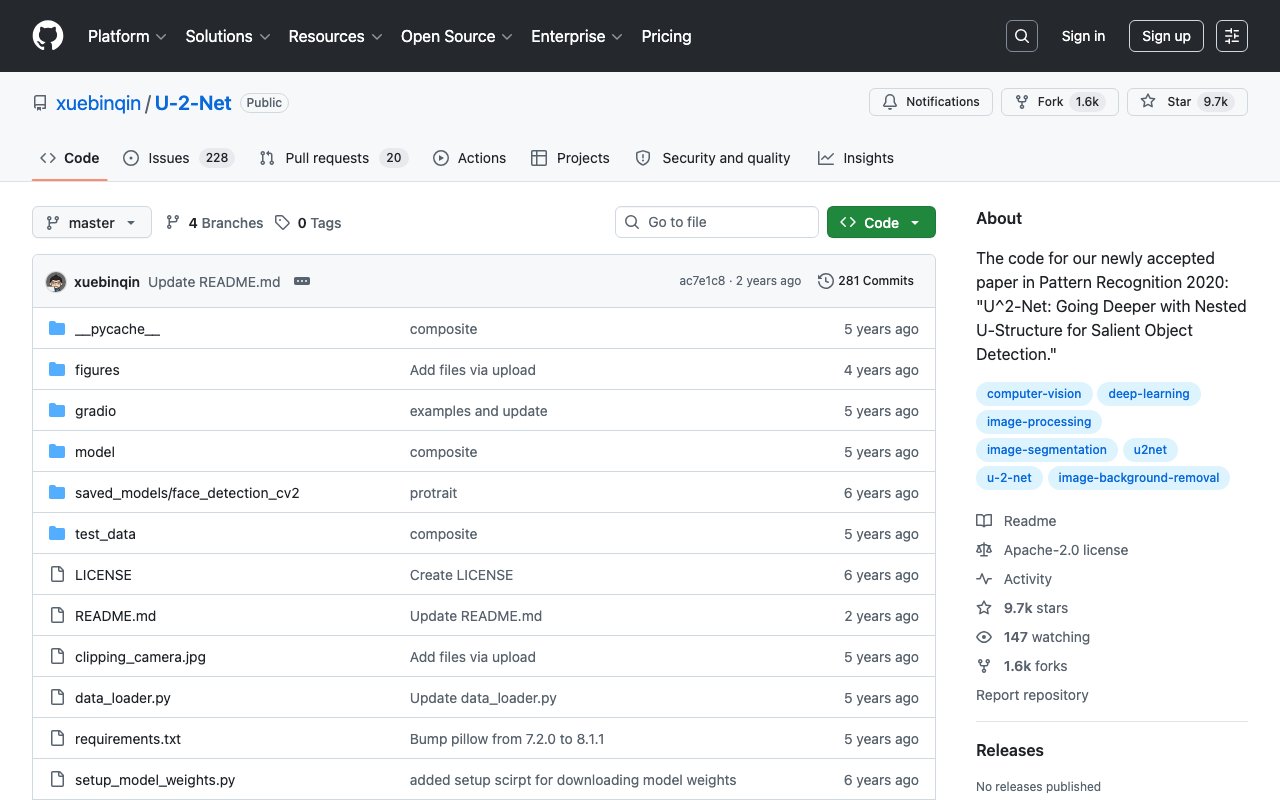This screenshot has height=800, width=1280.
Task: Click the u-2-net topic tag
Action: [x=1009, y=478]
